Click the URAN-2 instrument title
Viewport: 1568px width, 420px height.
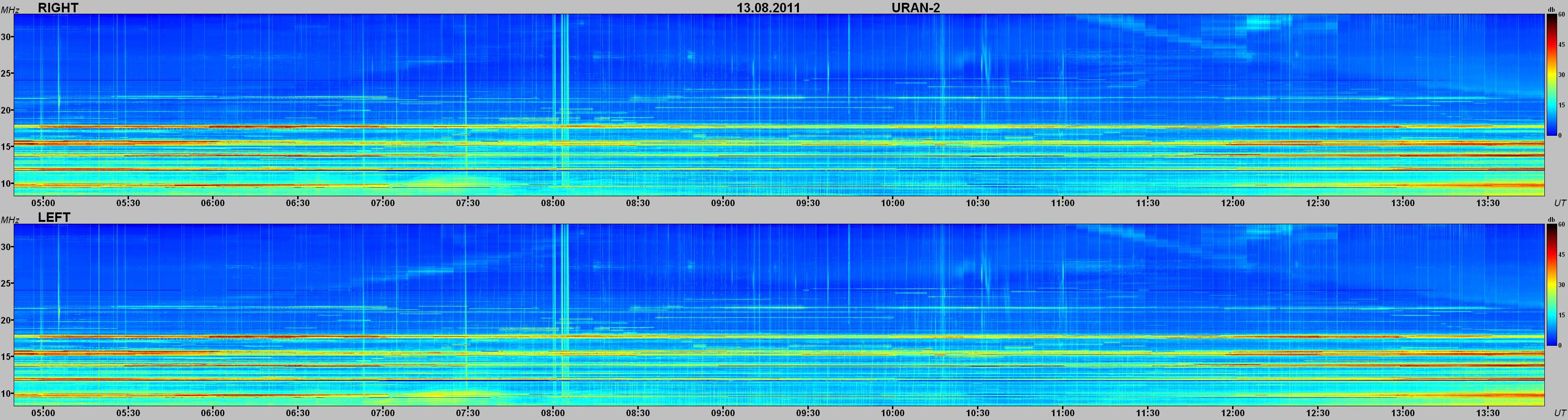(916, 8)
